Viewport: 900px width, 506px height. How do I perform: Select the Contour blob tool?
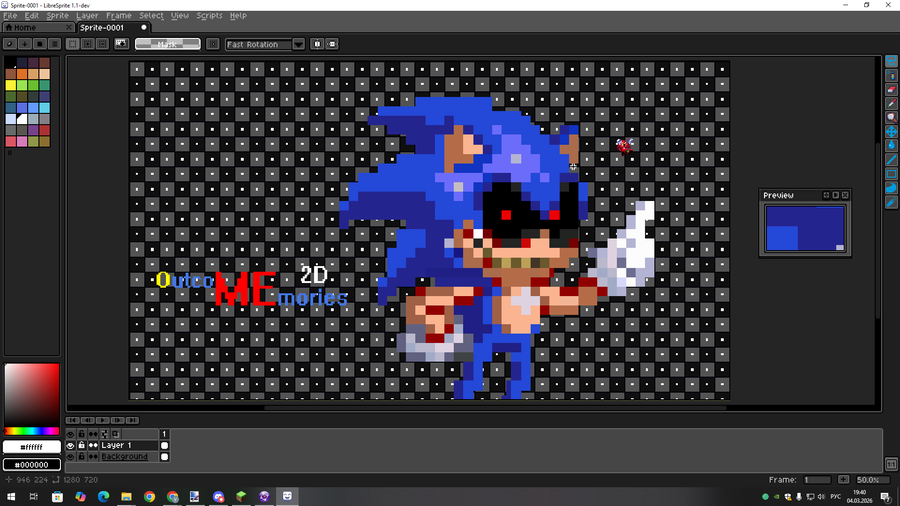[x=891, y=188]
